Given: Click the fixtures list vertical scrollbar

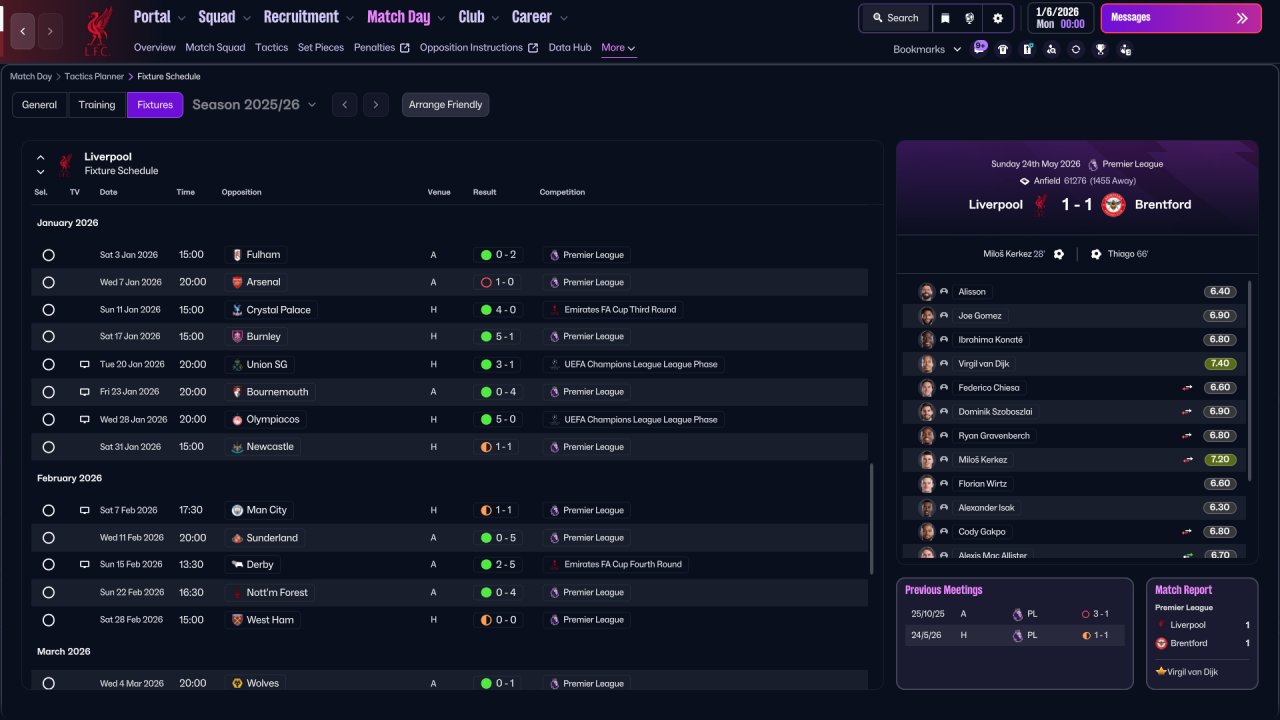Looking at the screenshot, I should [872, 518].
